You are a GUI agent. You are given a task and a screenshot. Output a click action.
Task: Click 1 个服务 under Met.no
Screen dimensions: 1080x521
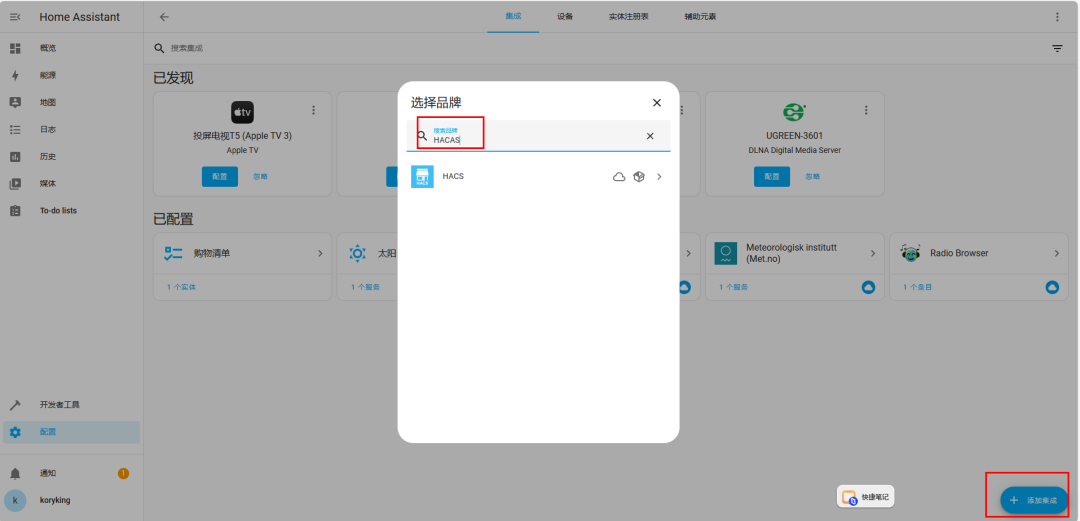tap(734, 287)
